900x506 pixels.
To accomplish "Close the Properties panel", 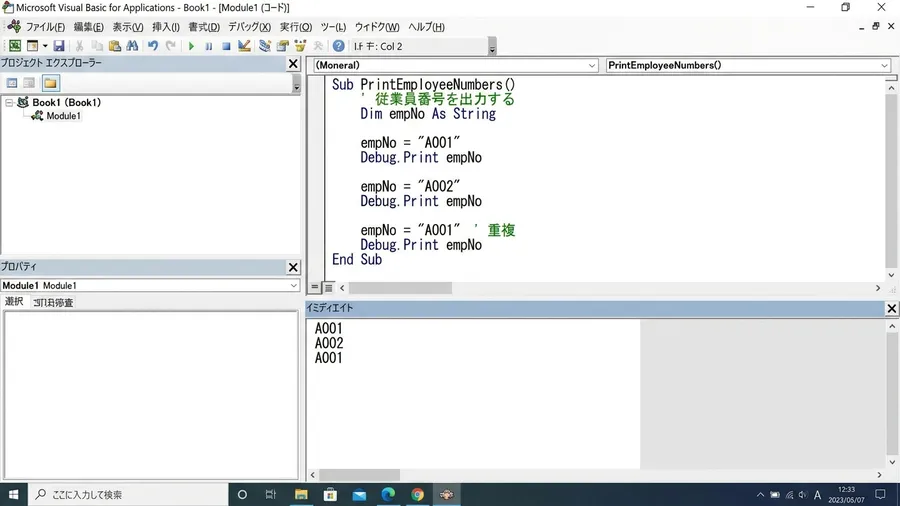I will [x=293, y=267].
